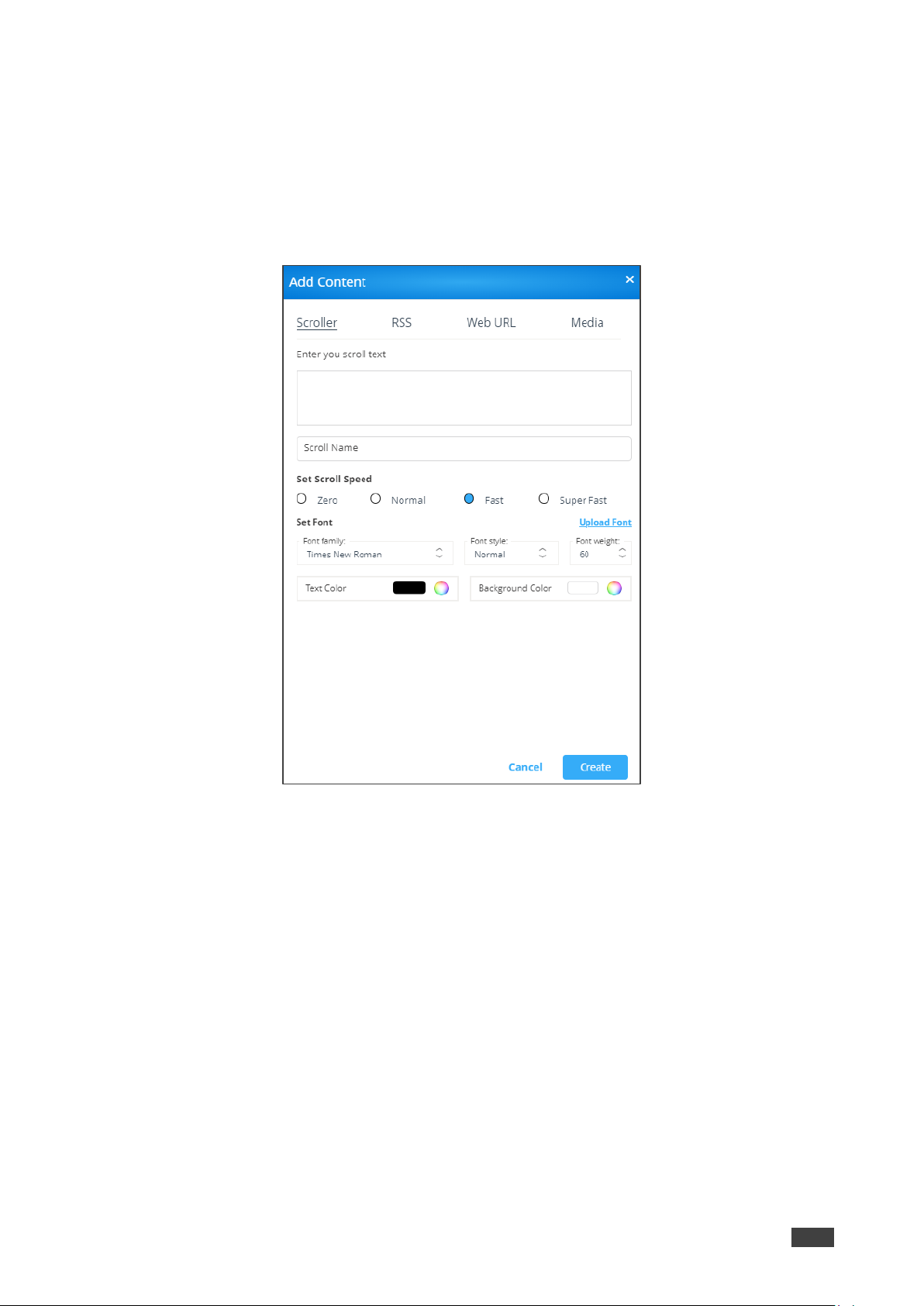Open the RSS tab
The height and width of the screenshot is (1306, 924).
tap(402, 322)
